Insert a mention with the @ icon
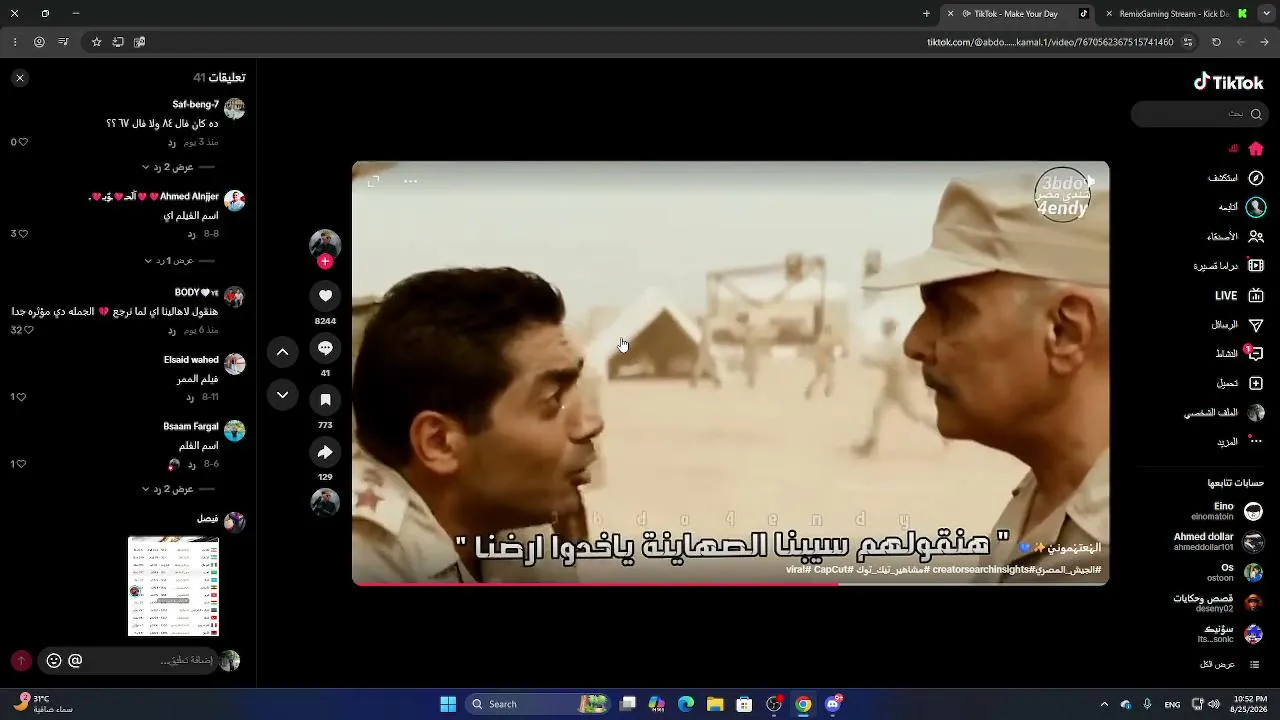 [x=75, y=661]
